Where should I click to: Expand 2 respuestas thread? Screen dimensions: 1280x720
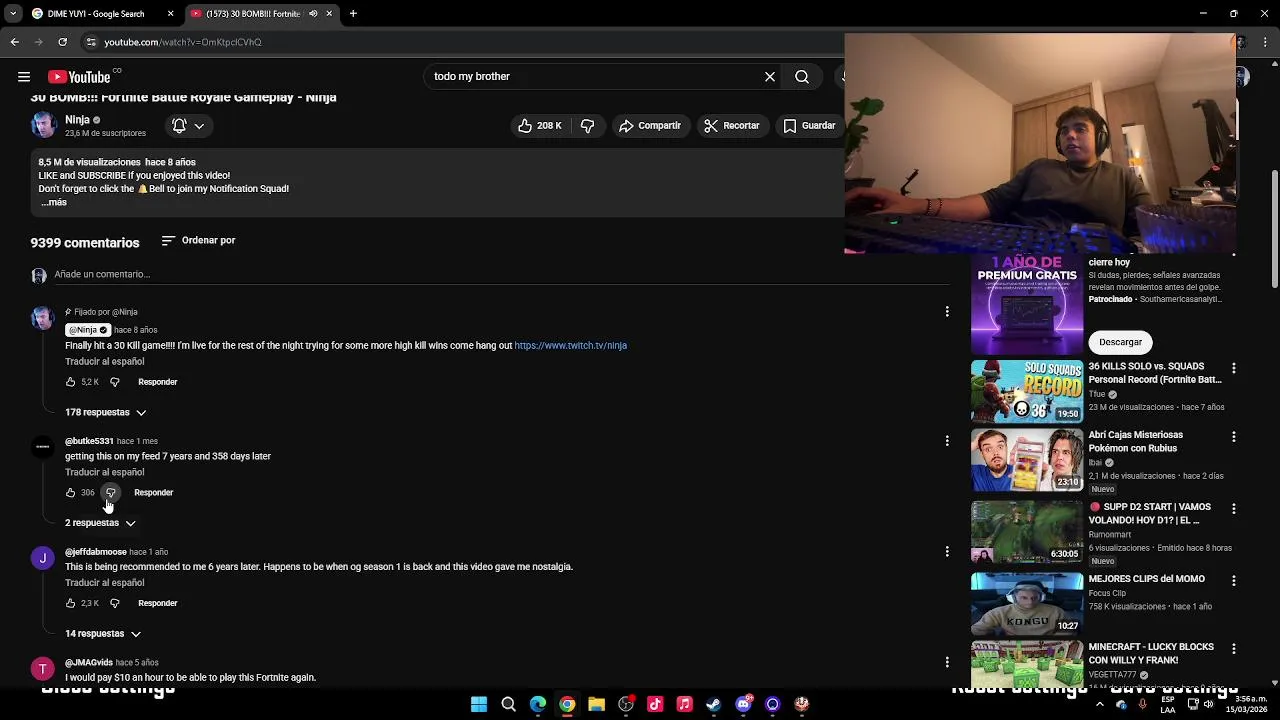click(x=100, y=523)
